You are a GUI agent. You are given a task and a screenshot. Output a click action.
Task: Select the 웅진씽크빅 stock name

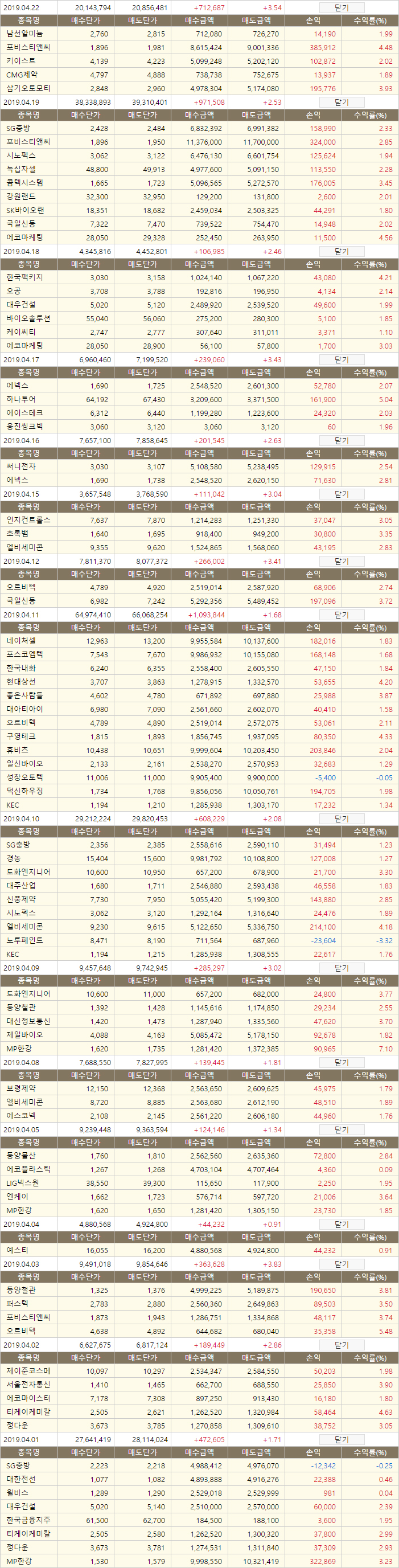24,426
